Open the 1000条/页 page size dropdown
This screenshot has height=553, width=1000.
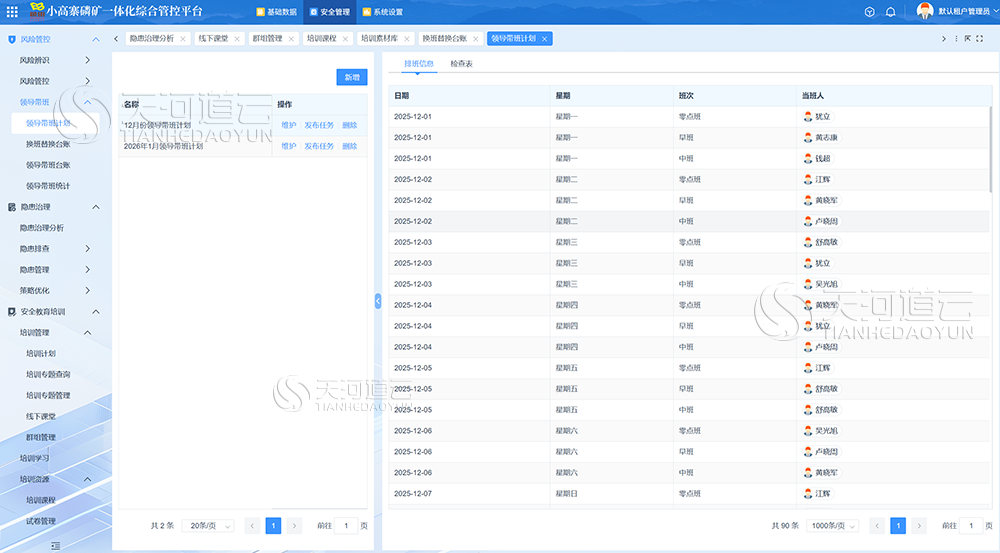click(832, 526)
